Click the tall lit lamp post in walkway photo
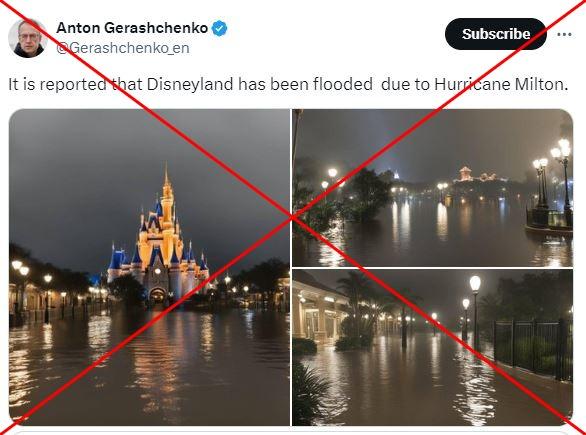 (475, 312)
